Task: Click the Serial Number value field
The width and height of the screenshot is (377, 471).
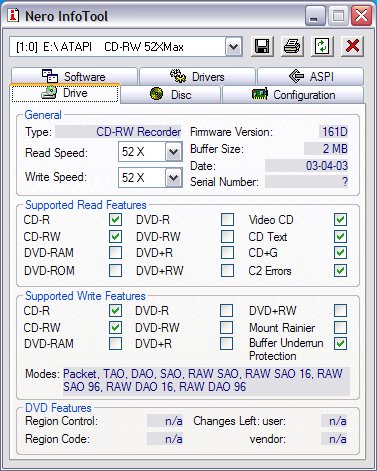Action: click(307, 182)
